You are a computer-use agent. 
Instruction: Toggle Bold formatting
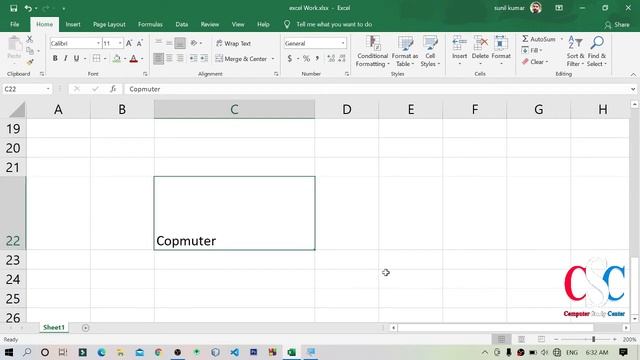coord(55,58)
